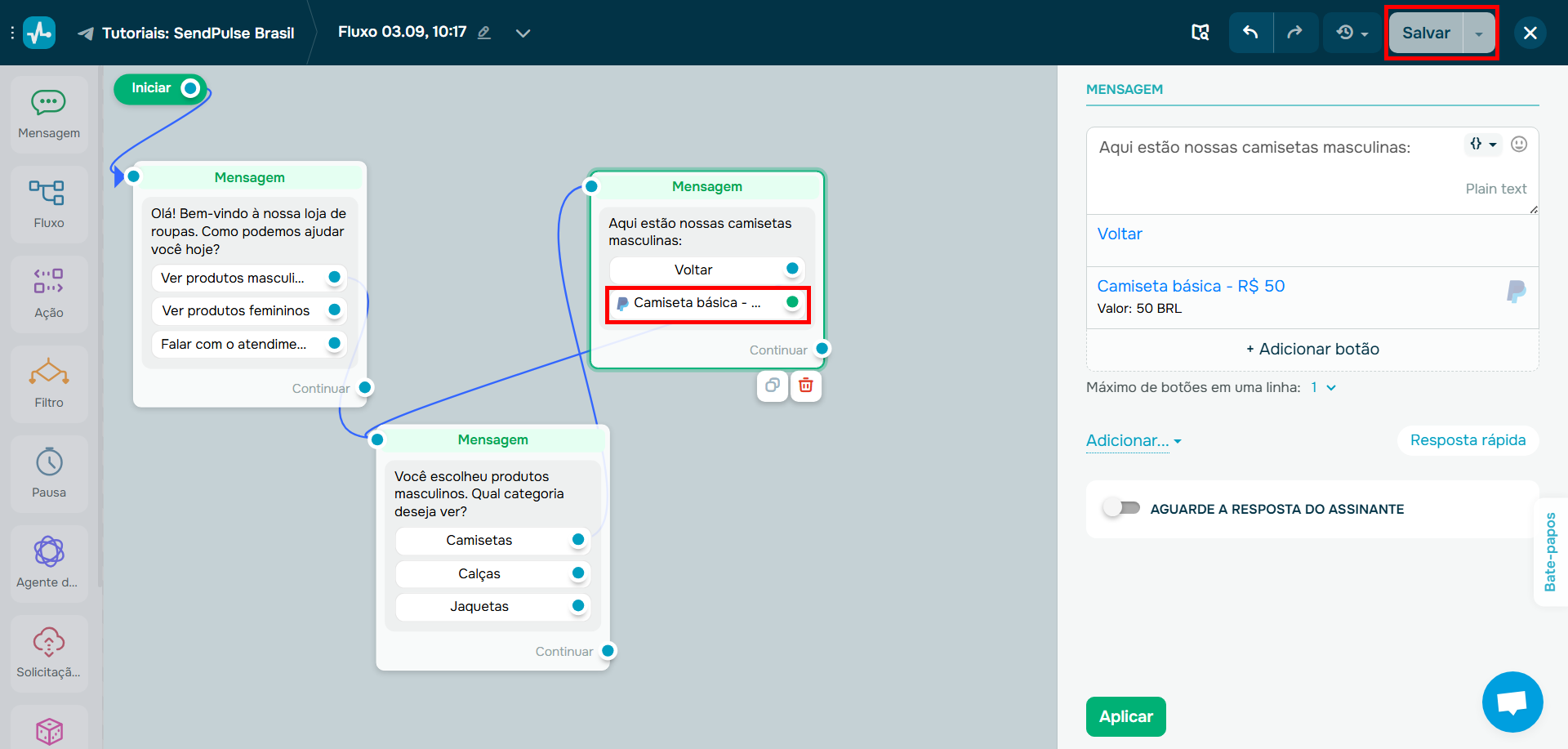
Task: Click the Aplicar button
Action: (1125, 716)
